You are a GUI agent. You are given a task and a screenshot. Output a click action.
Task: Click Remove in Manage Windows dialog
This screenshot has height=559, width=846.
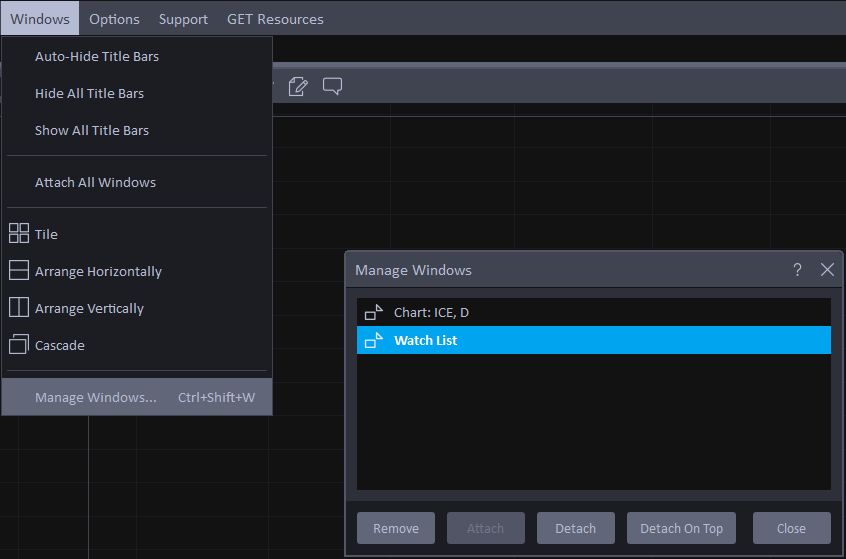point(396,529)
